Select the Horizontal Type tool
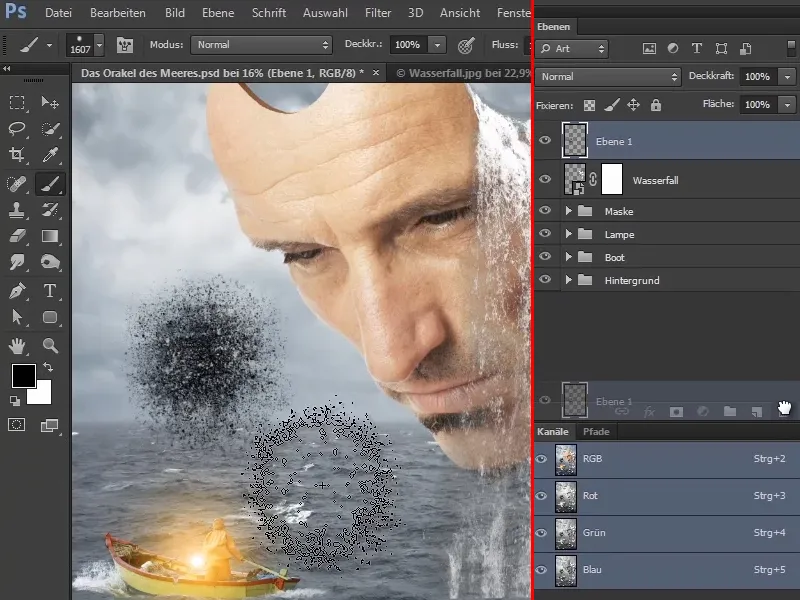The height and width of the screenshot is (600, 800). click(49, 291)
